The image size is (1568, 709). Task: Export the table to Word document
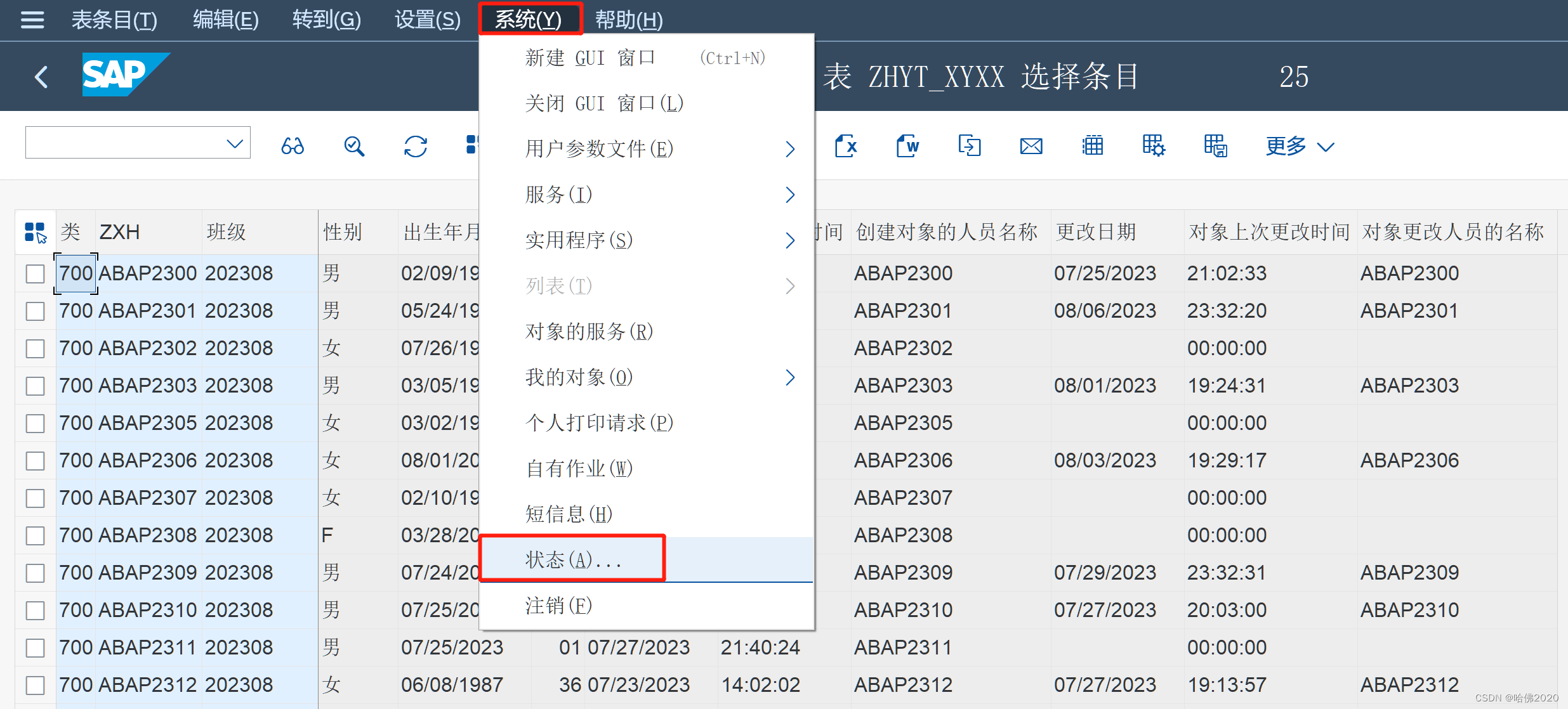tap(907, 146)
